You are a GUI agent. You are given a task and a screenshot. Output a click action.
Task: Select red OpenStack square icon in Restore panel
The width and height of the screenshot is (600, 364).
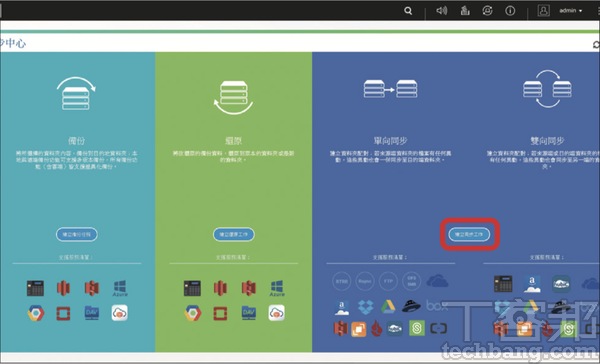[220, 313]
